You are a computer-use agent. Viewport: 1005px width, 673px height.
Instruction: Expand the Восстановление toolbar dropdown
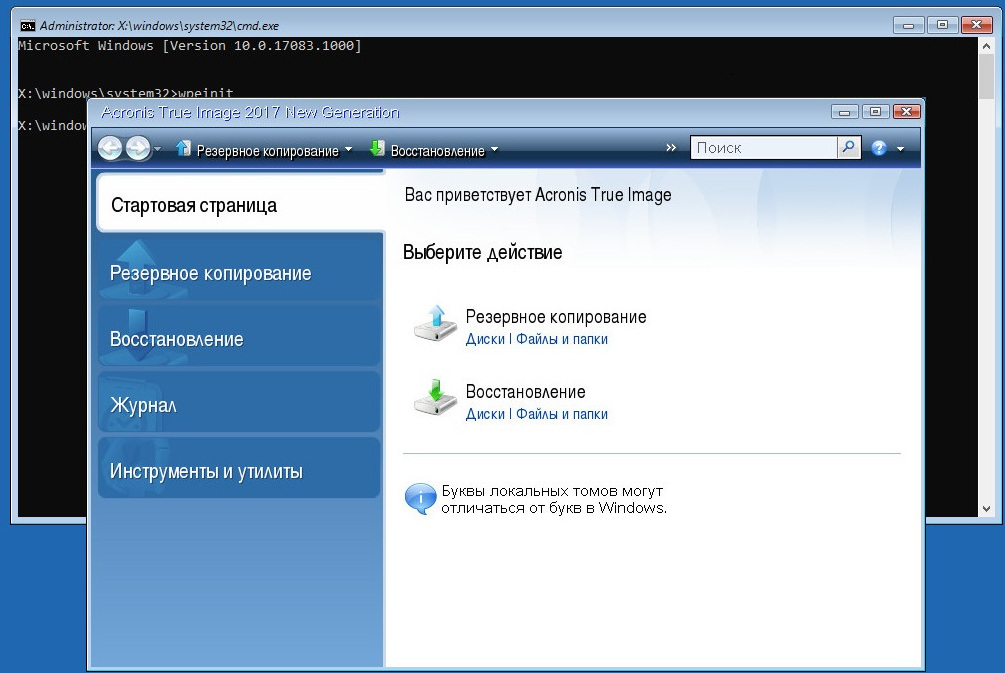click(x=494, y=151)
